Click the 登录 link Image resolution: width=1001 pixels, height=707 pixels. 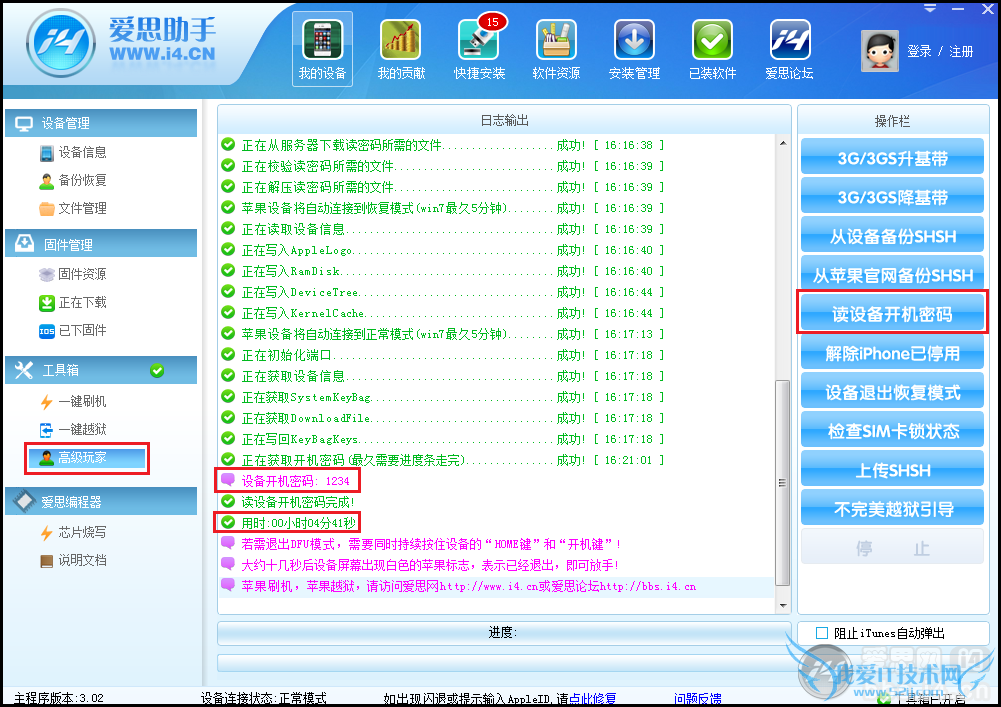coord(919,52)
